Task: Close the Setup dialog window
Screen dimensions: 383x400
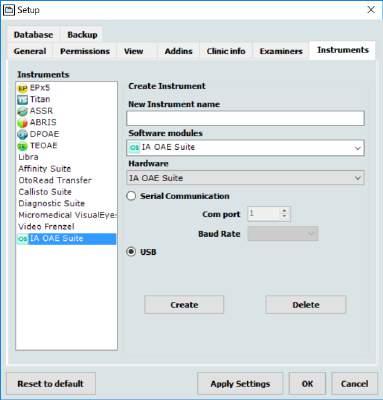Action: pyautogui.click(x=371, y=10)
